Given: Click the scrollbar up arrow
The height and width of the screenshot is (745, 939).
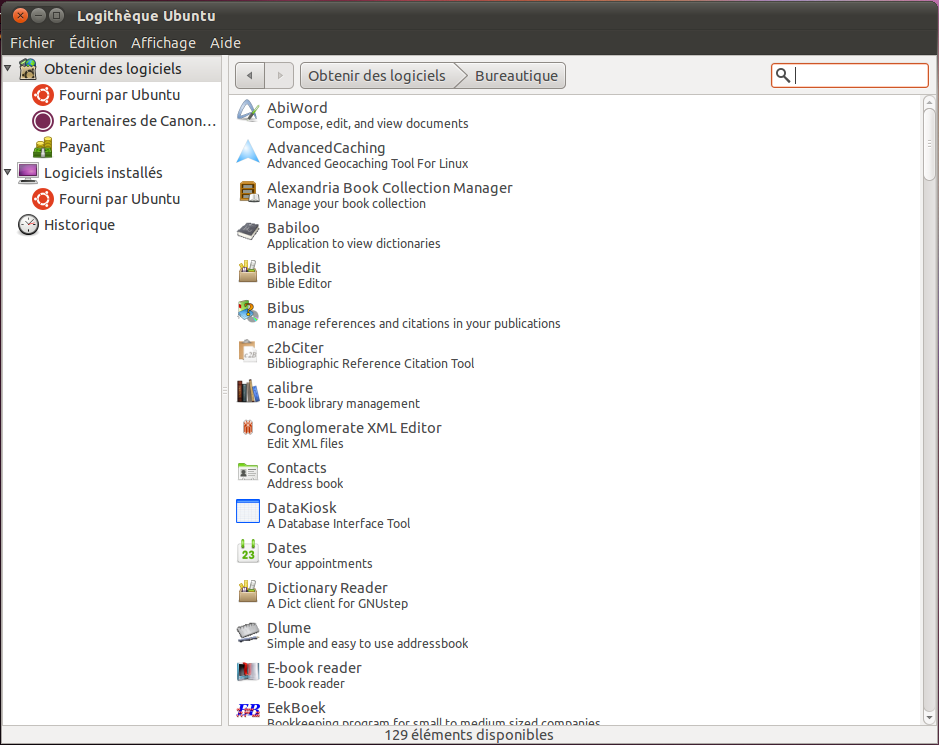Looking at the screenshot, I should (929, 102).
